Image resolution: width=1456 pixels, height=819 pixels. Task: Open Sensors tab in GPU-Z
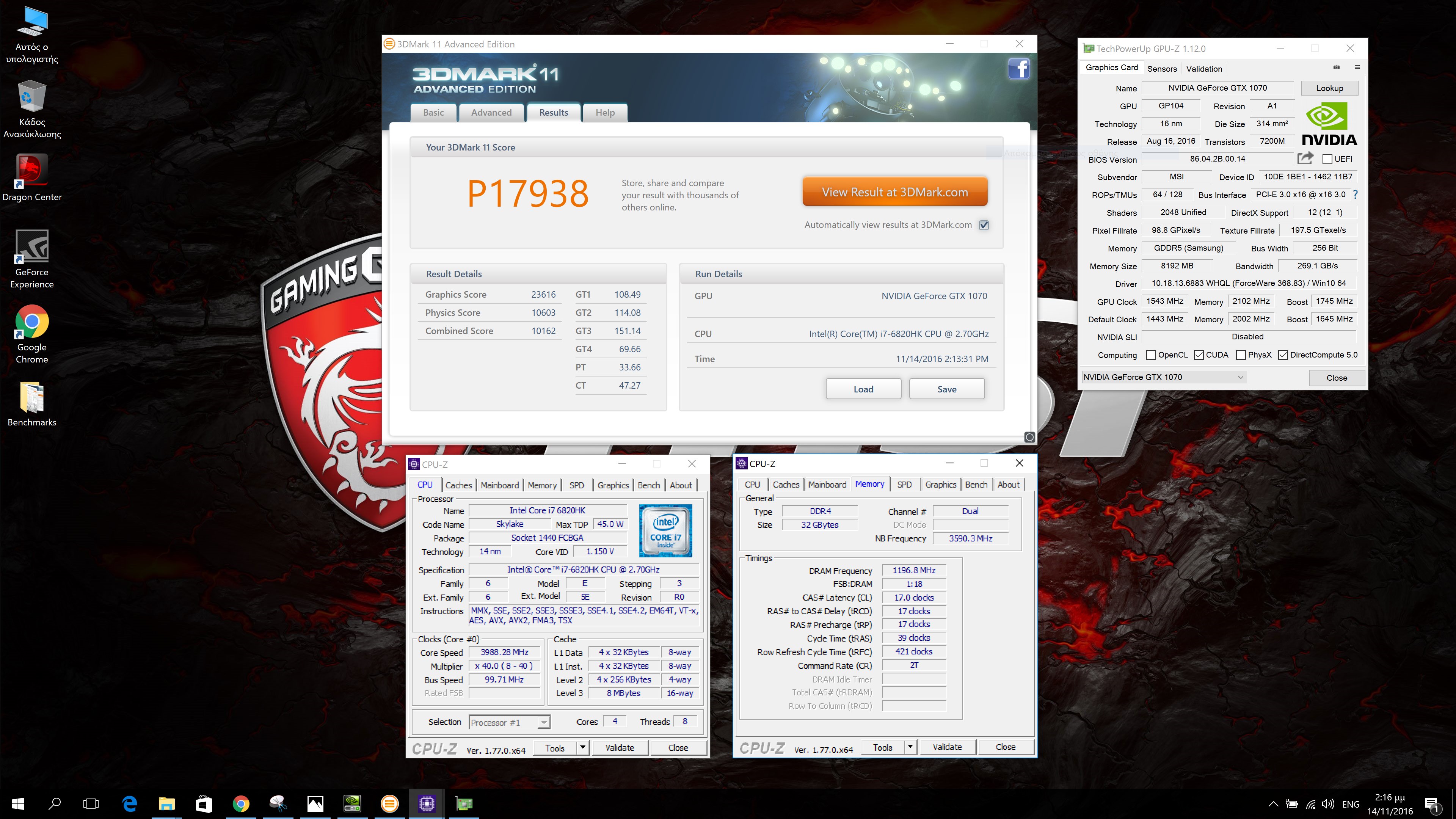pyautogui.click(x=1162, y=68)
